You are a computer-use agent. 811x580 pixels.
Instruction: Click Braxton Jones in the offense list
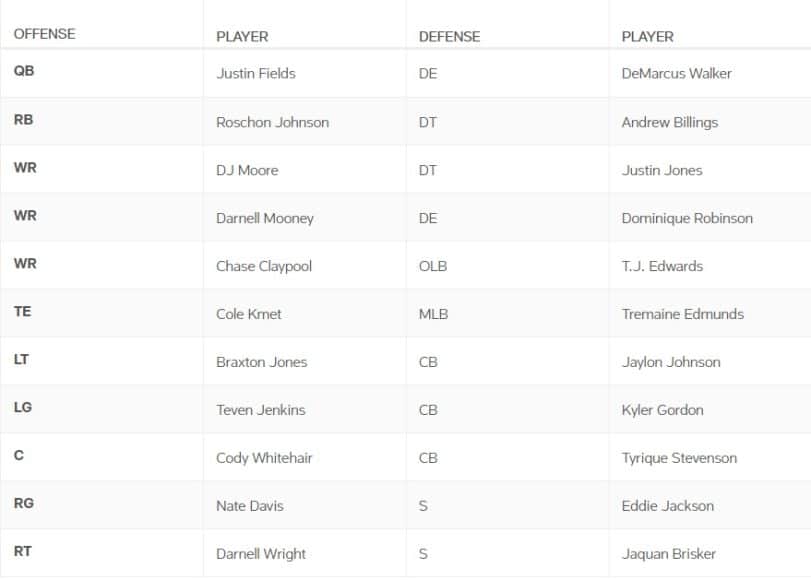[x=262, y=362]
